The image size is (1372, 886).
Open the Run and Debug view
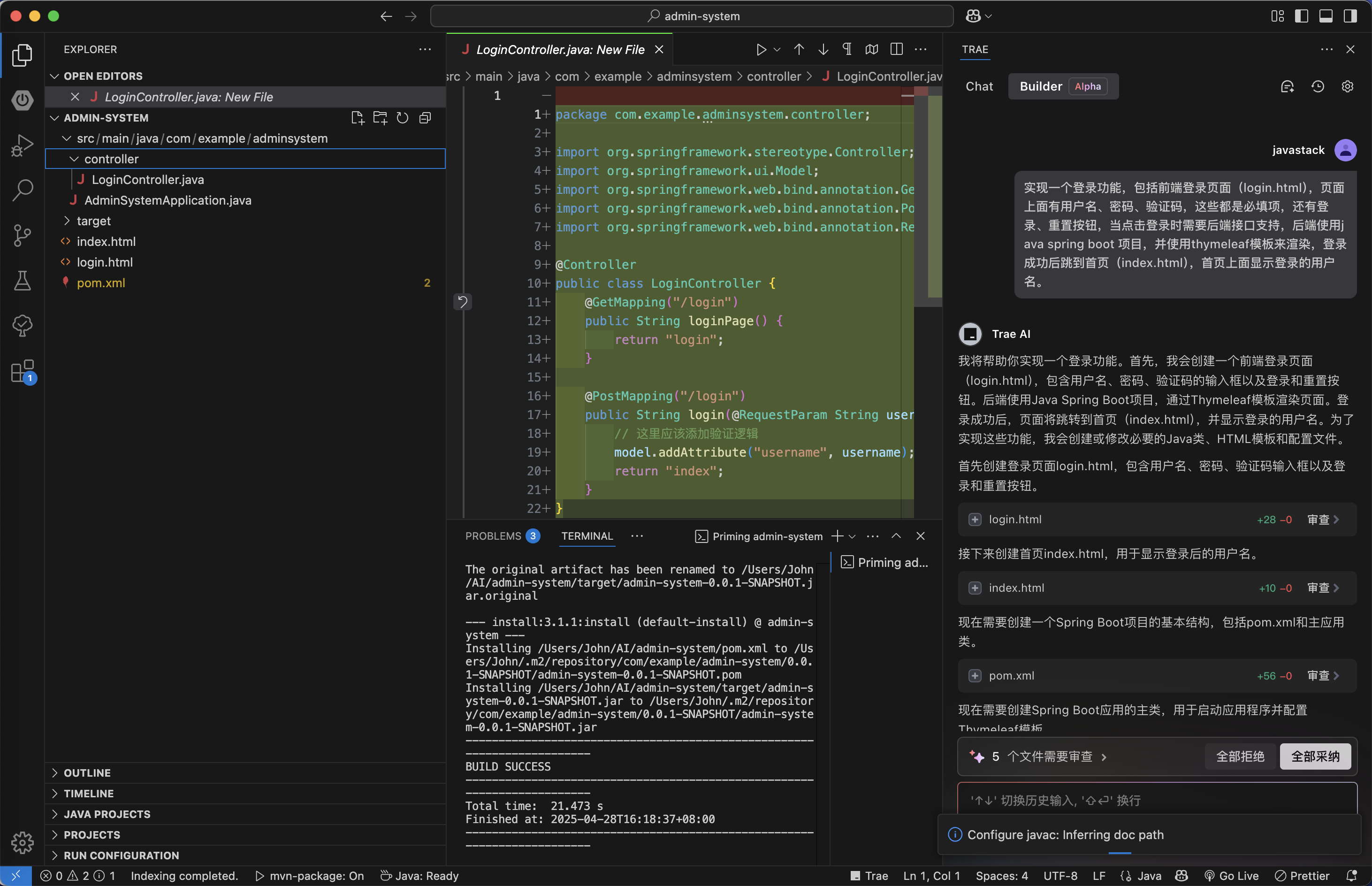pyautogui.click(x=22, y=145)
